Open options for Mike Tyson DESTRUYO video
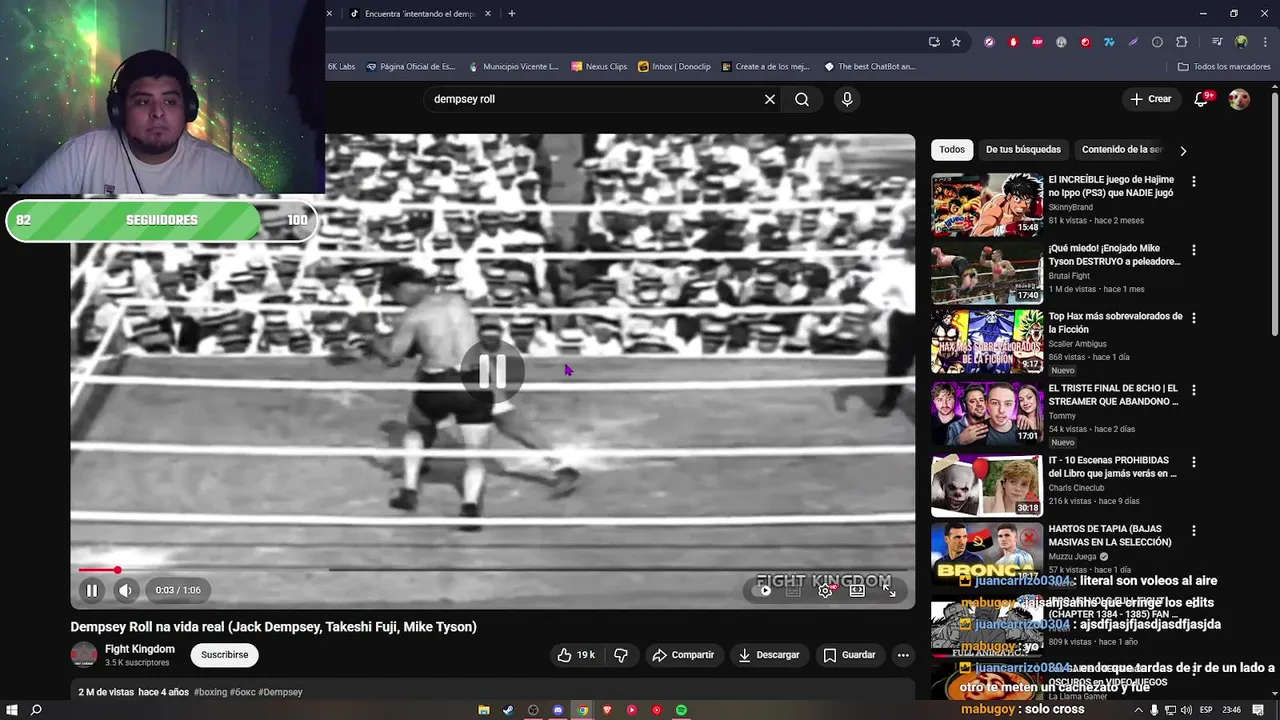The height and width of the screenshot is (720, 1280). tap(1193, 250)
